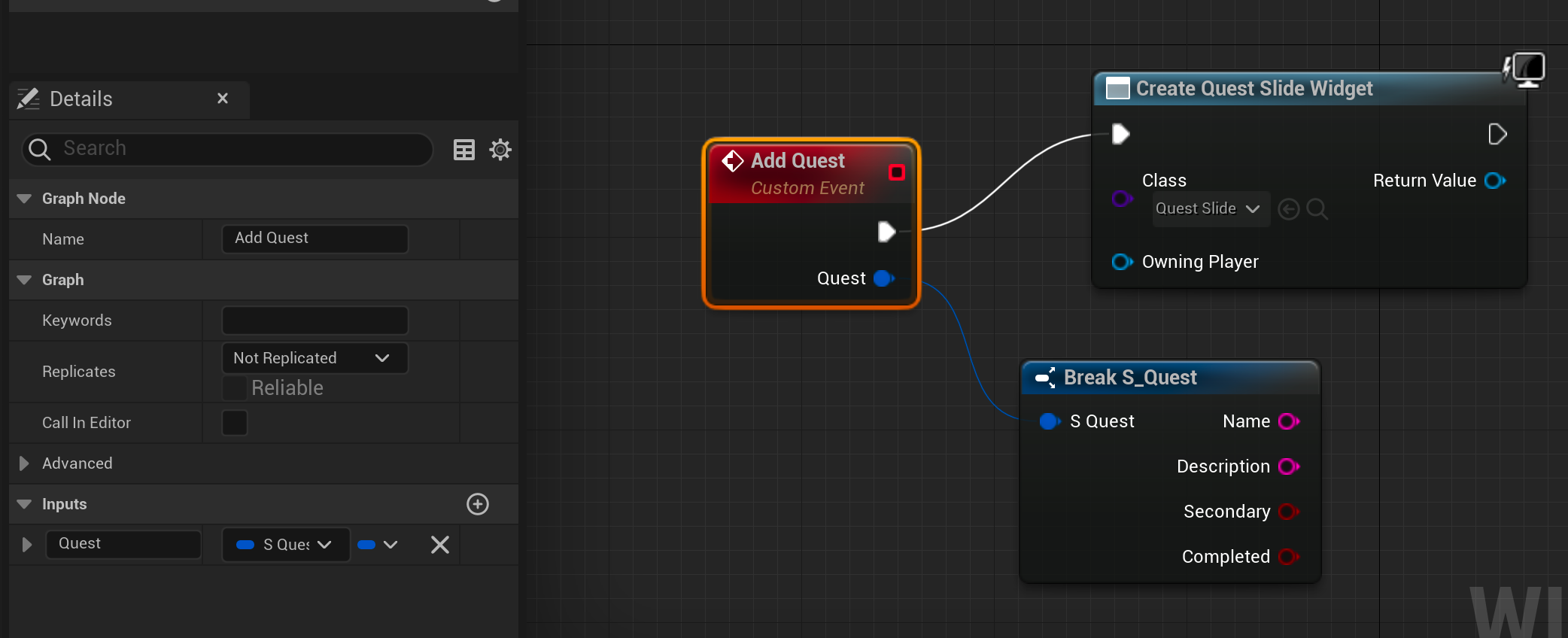The image size is (1568, 638).
Task: Click the Create Widget execution output pin
Action: (1497, 134)
